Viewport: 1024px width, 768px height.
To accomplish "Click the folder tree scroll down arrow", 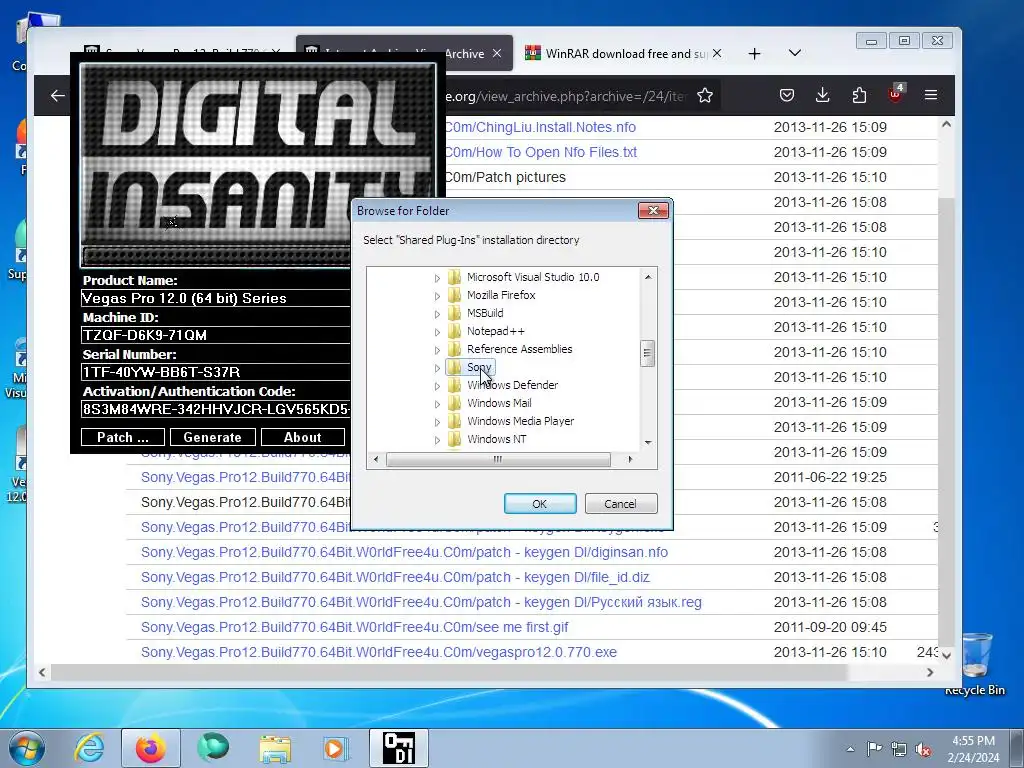I will [648, 442].
